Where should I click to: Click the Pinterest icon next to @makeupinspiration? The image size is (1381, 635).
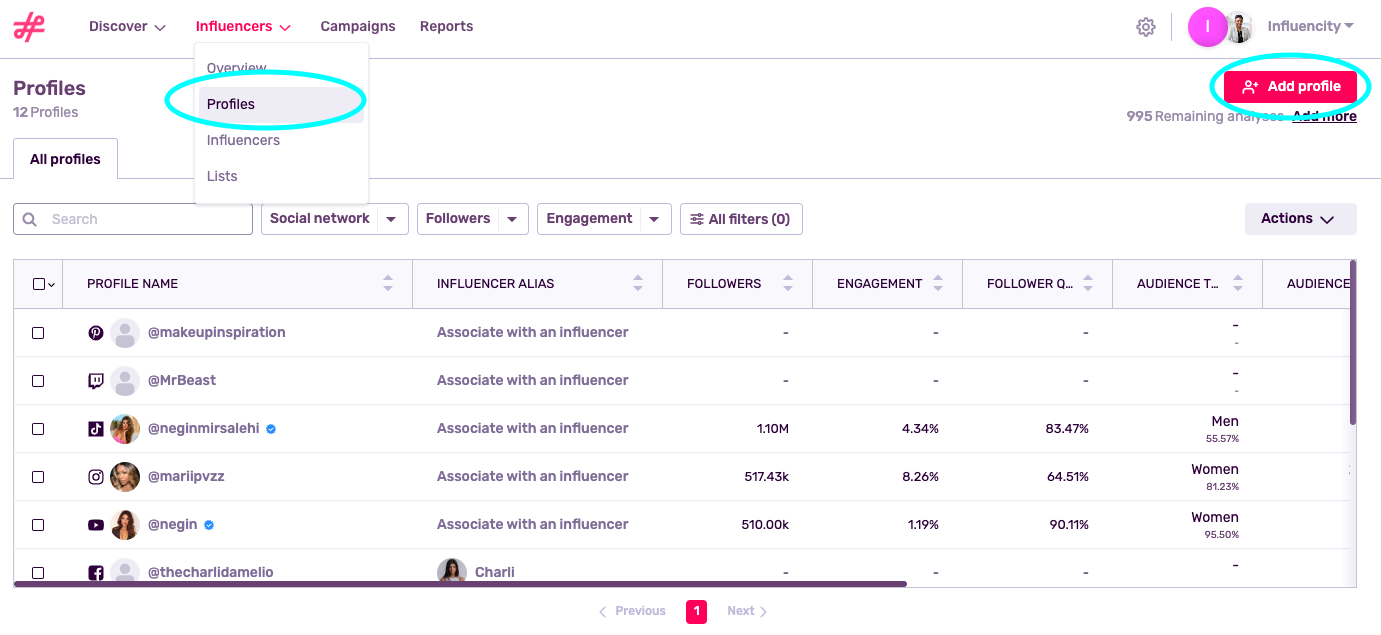(x=95, y=332)
